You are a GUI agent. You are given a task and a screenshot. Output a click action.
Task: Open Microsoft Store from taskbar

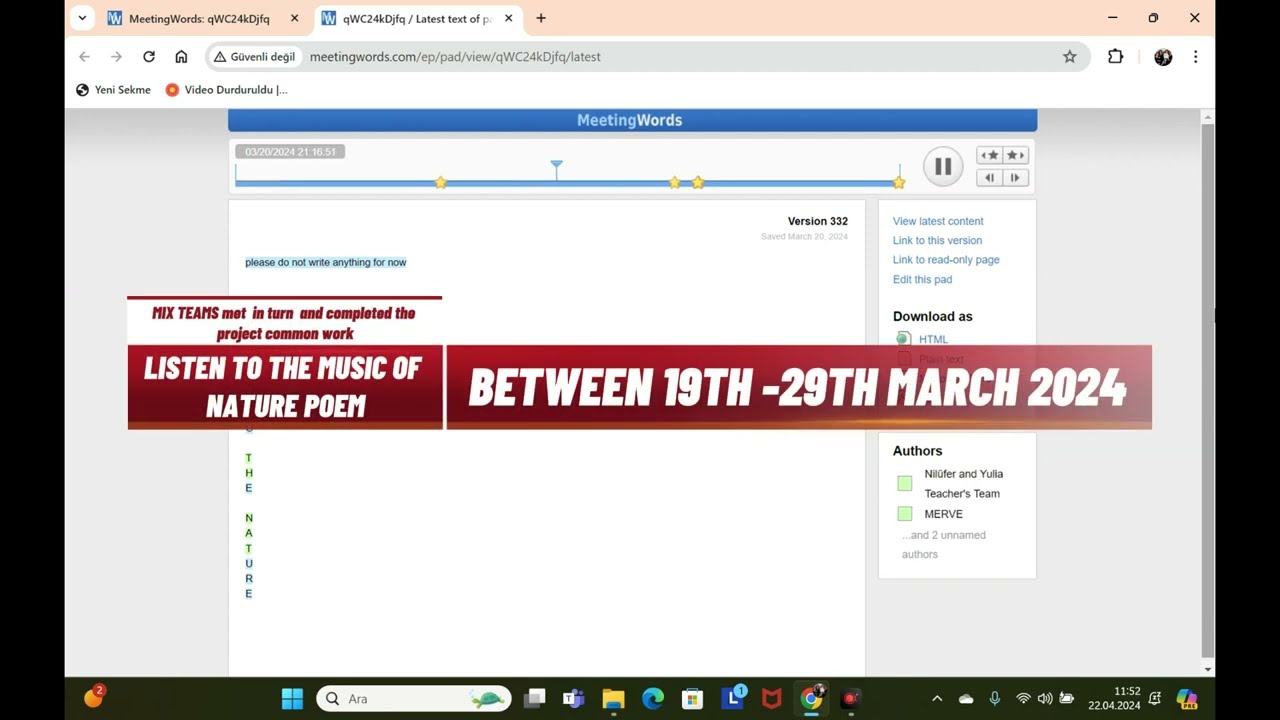click(692, 699)
